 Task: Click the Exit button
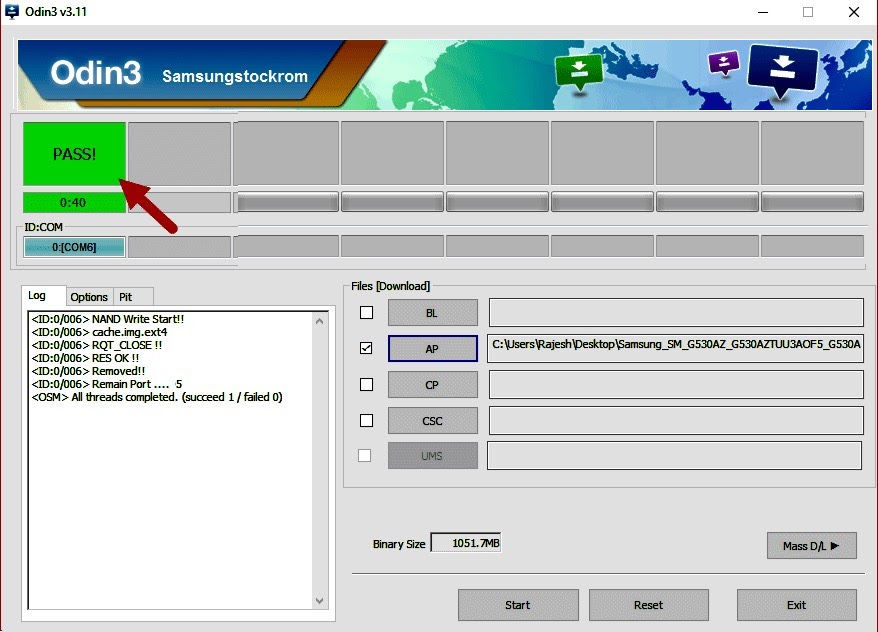[x=796, y=605]
